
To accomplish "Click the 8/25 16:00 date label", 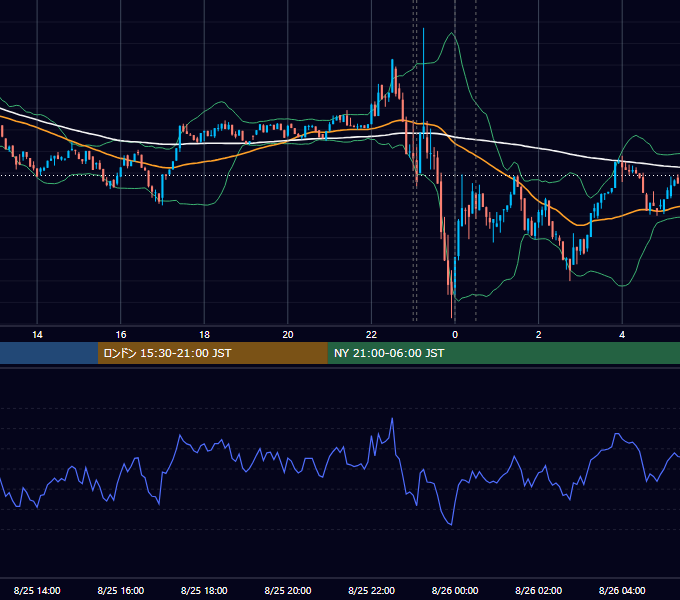I will [121, 590].
